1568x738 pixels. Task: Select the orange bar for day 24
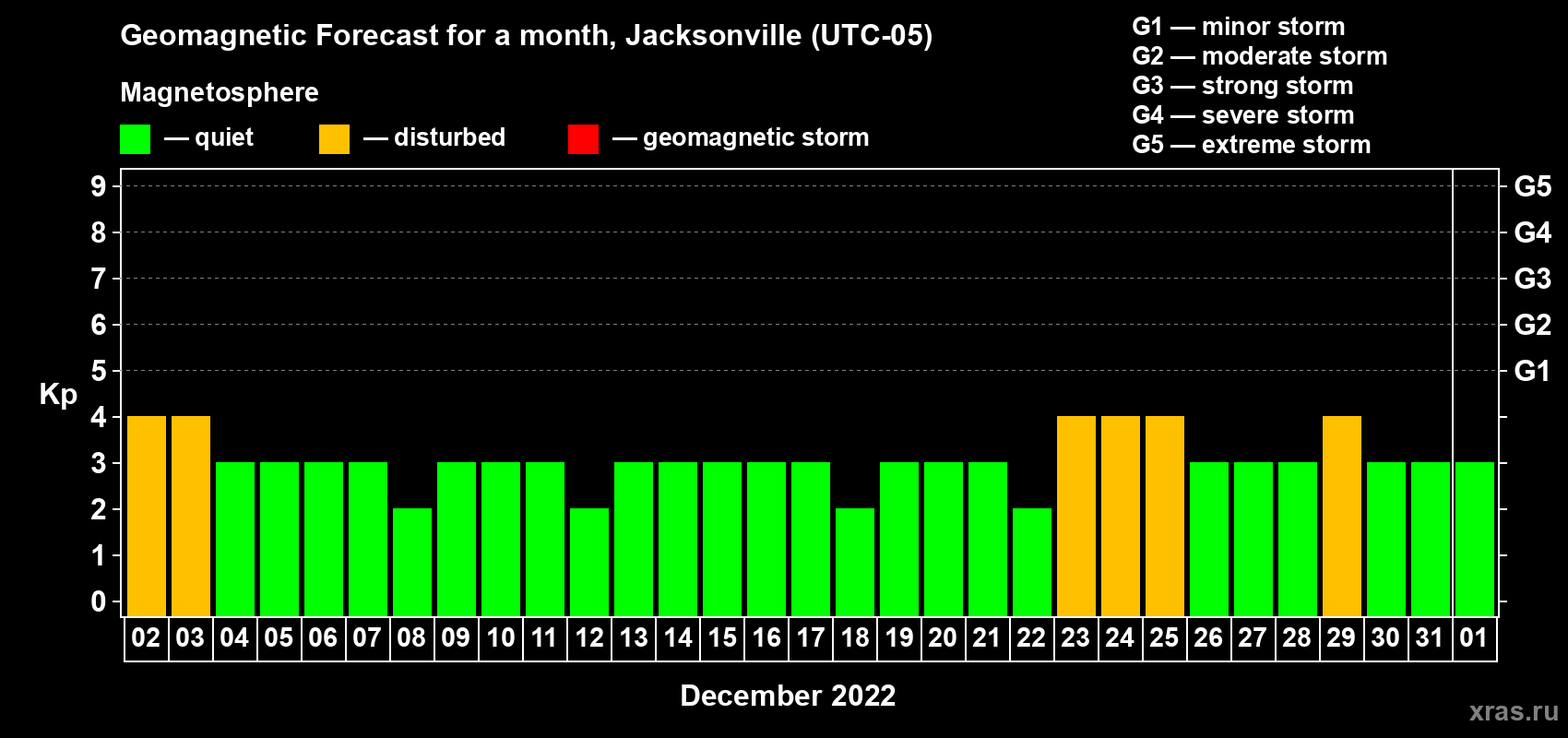pyautogui.click(x=1121, y=516)
